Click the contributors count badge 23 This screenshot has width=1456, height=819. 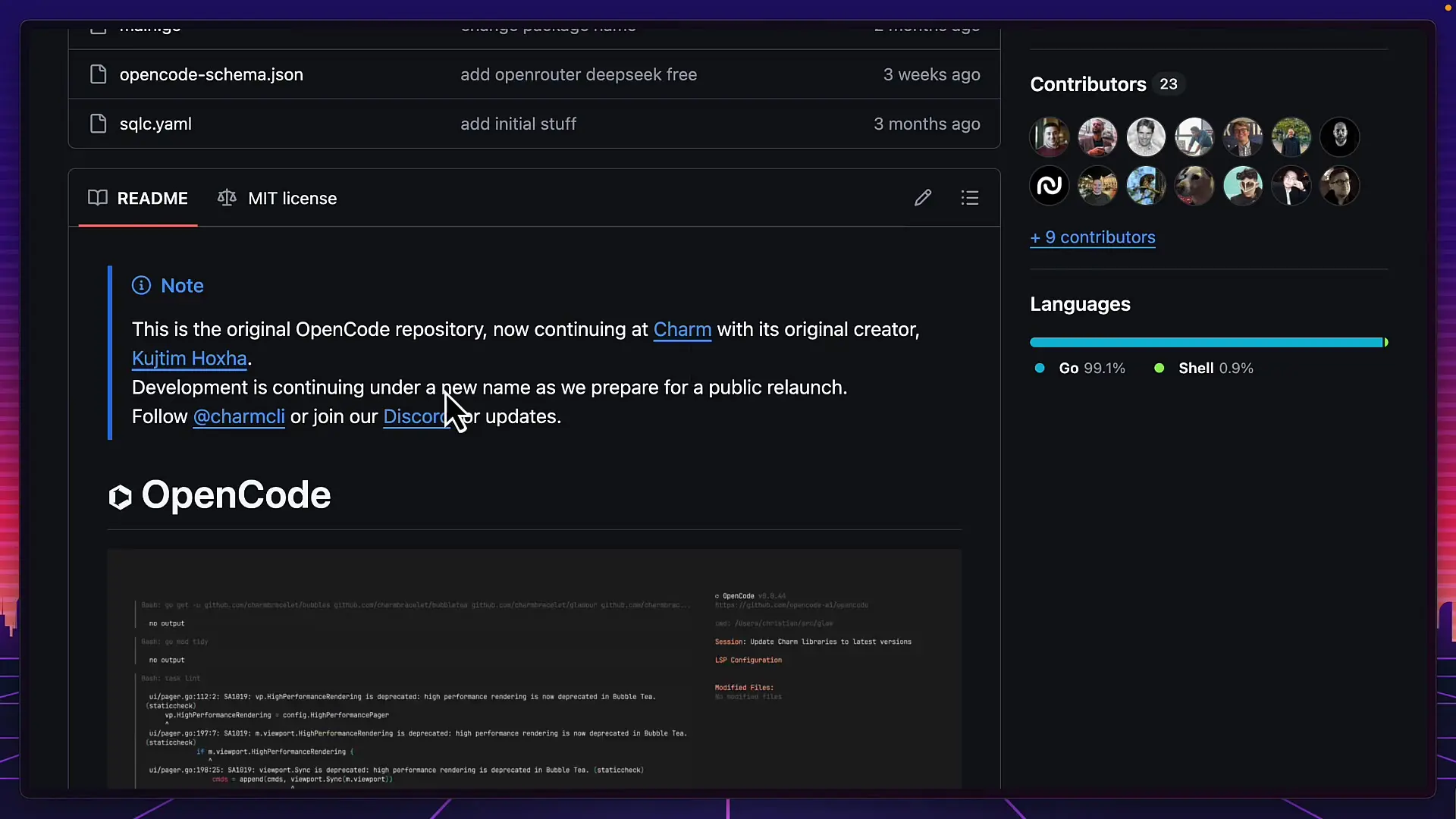[1169, 84]
